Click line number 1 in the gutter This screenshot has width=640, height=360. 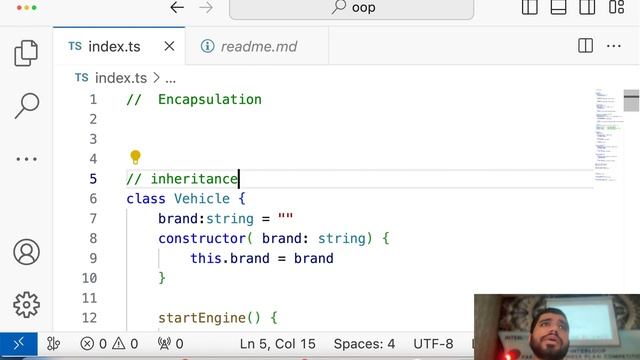(93, 99)
